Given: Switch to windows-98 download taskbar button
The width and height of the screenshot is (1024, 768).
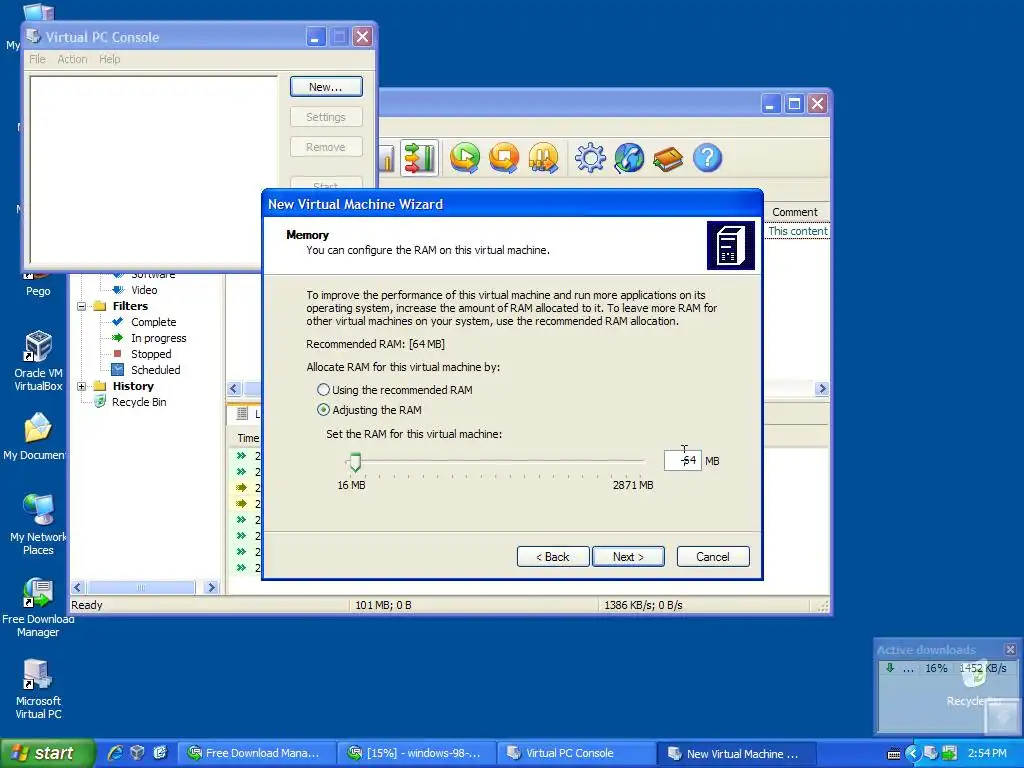Looking at the screenshot, I should pos(419,753).
